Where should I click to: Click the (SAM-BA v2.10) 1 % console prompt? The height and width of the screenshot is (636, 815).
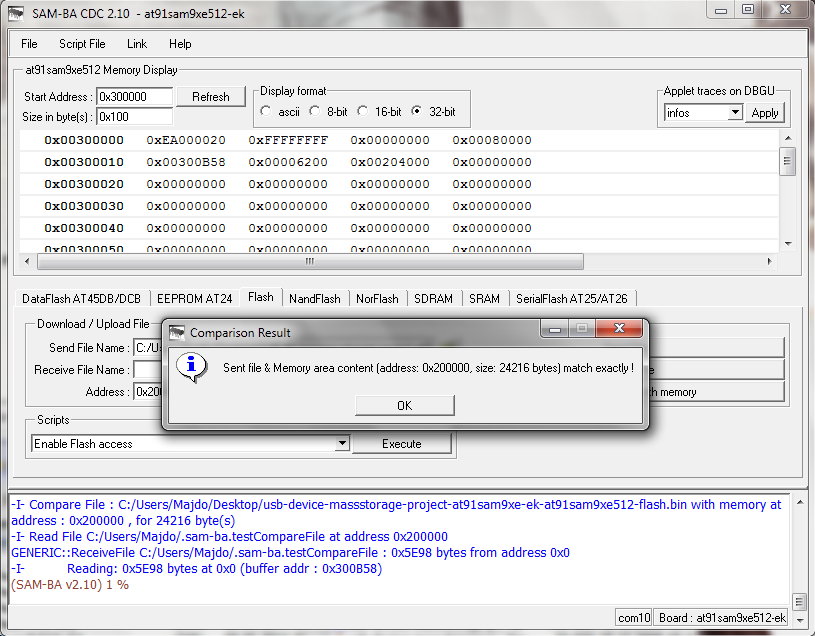tap(70, 585)
